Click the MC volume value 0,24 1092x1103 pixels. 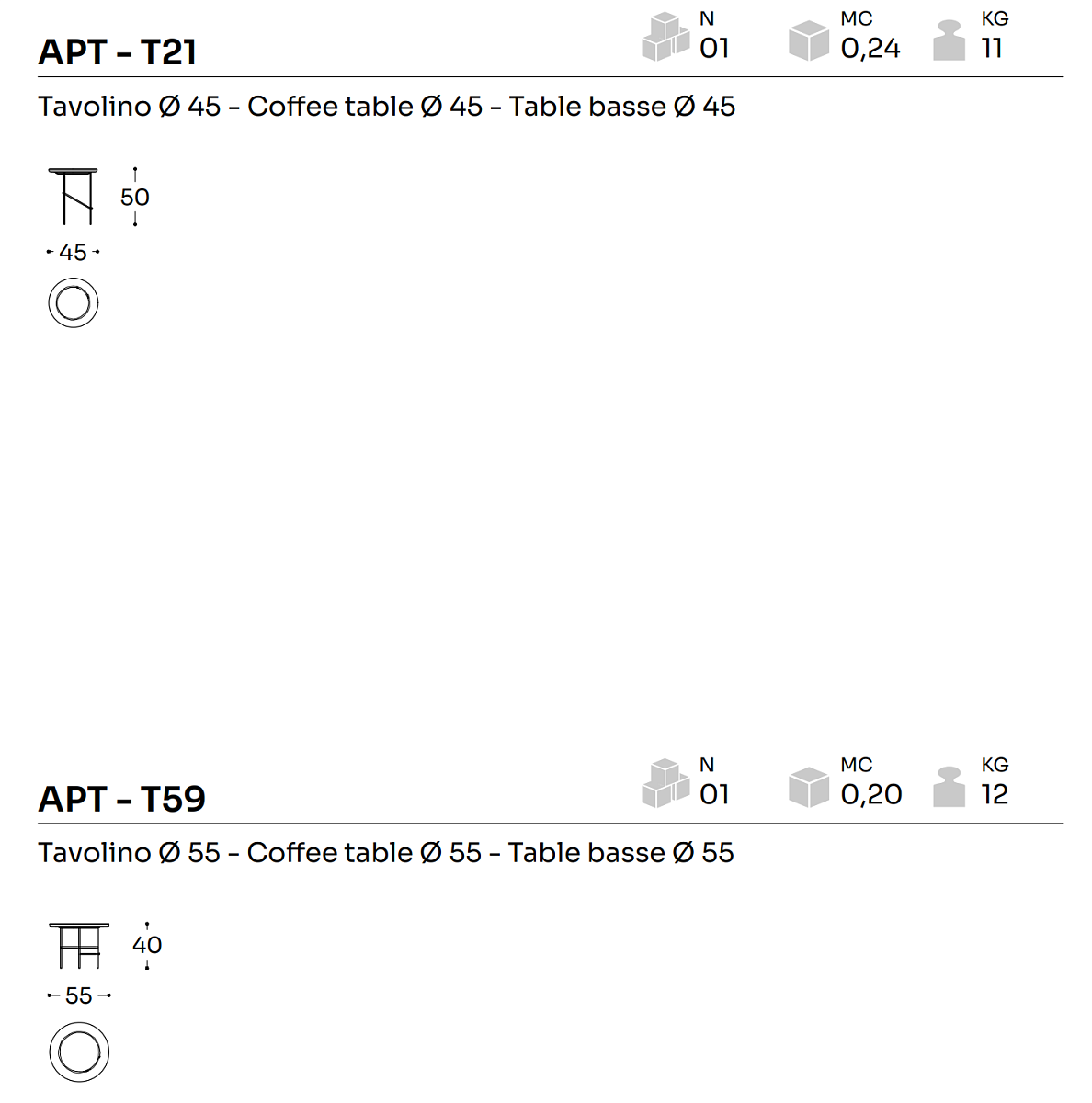point(870,49)
